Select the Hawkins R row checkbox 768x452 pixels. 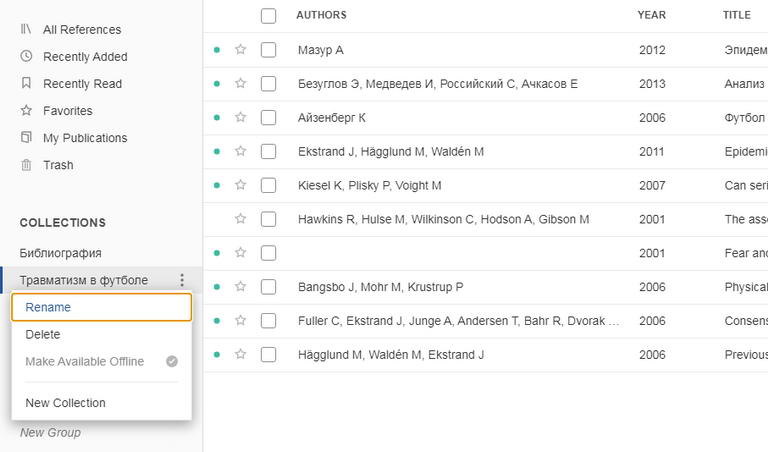point(268,219)
